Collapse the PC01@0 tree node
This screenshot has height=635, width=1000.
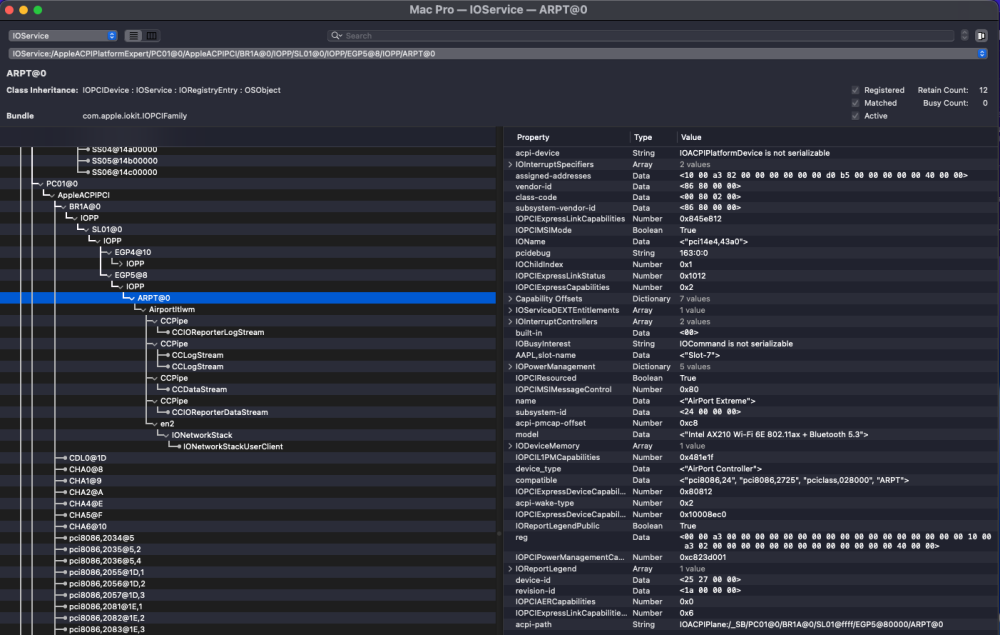click(x=41, y=184)
